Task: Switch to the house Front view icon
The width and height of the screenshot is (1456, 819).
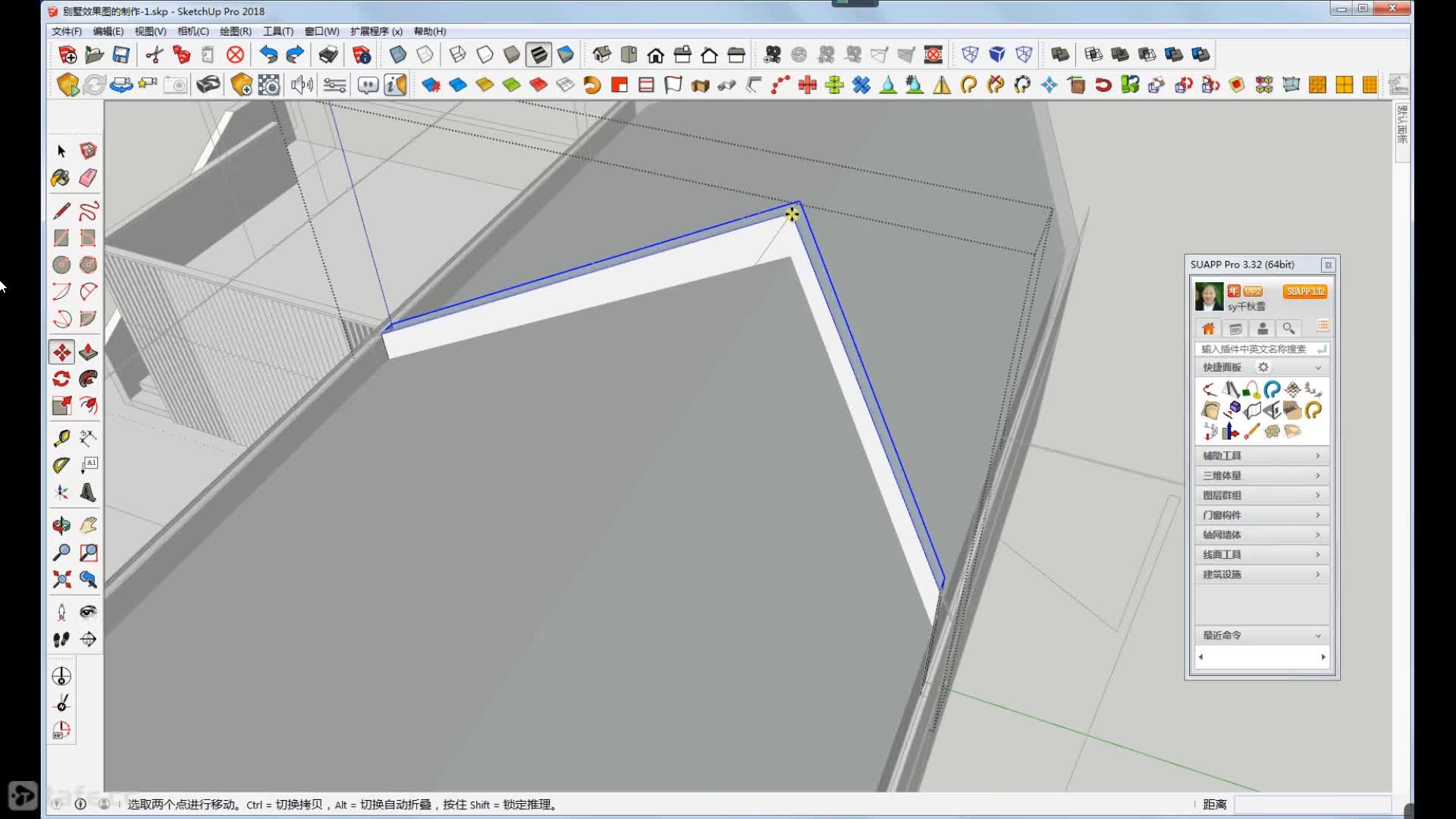Action: tap(656, 55)
